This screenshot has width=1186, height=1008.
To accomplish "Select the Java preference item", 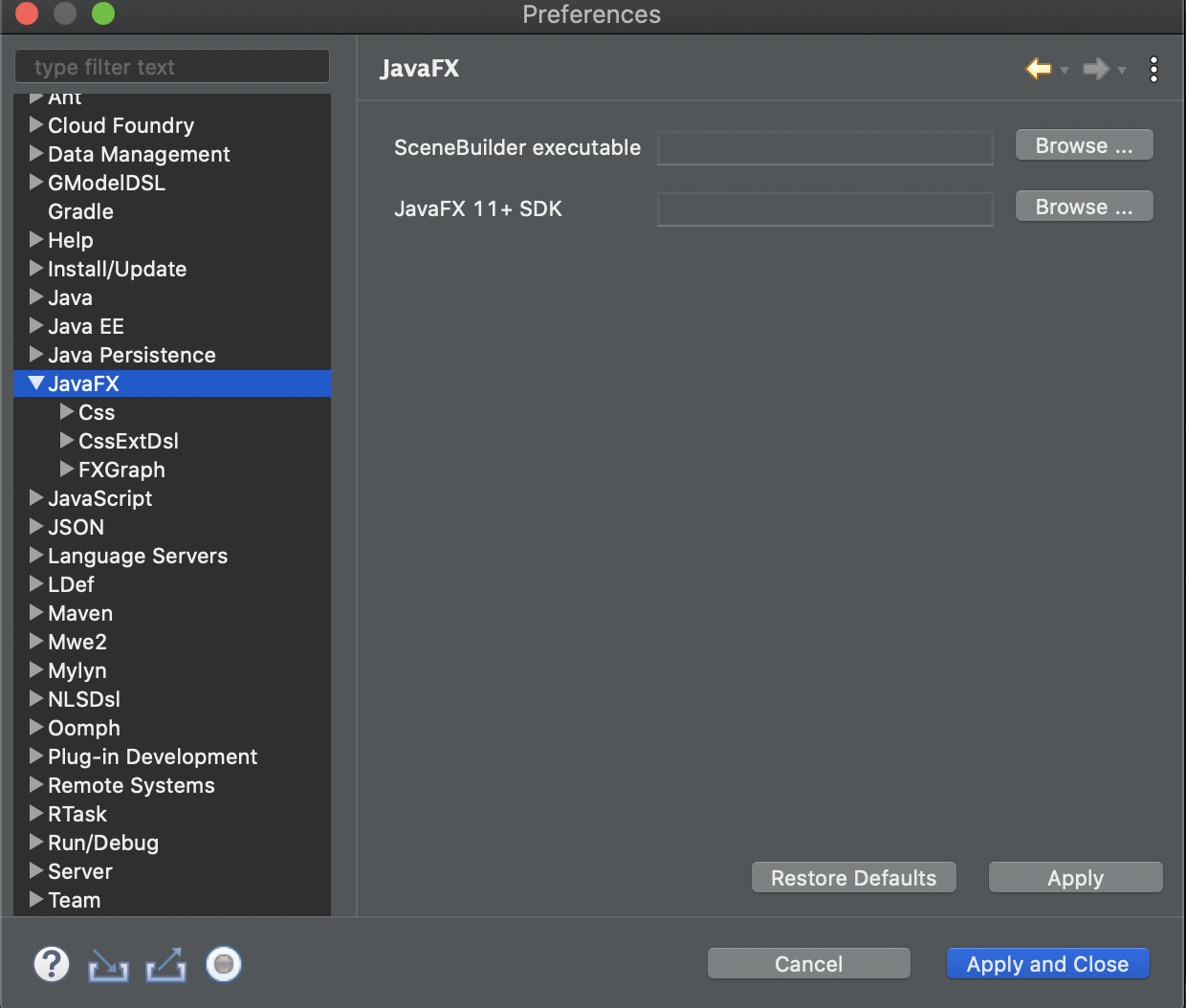I will [x=71, y=297].
